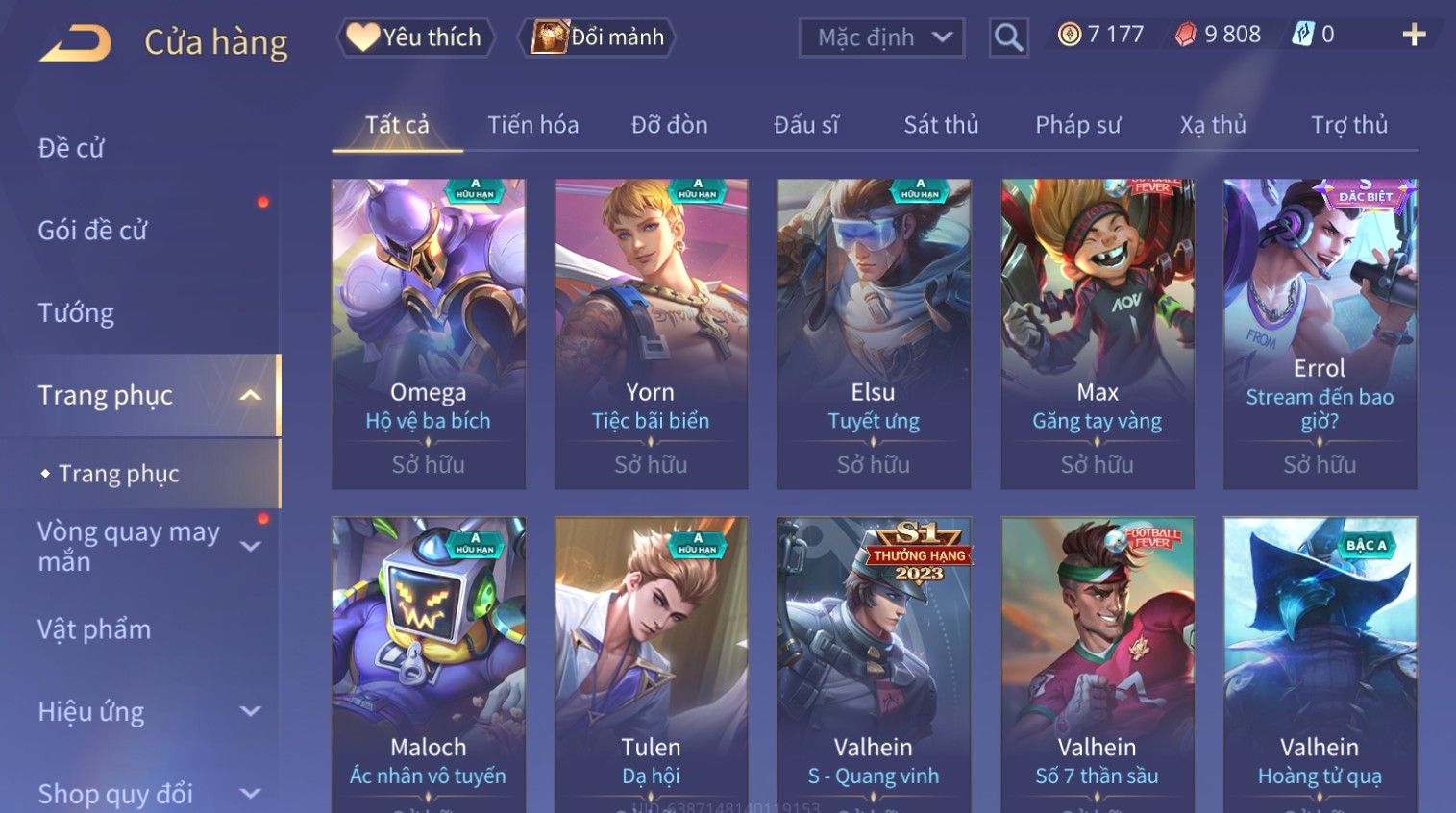Collapse the Trang phục sidebar section

251,395
